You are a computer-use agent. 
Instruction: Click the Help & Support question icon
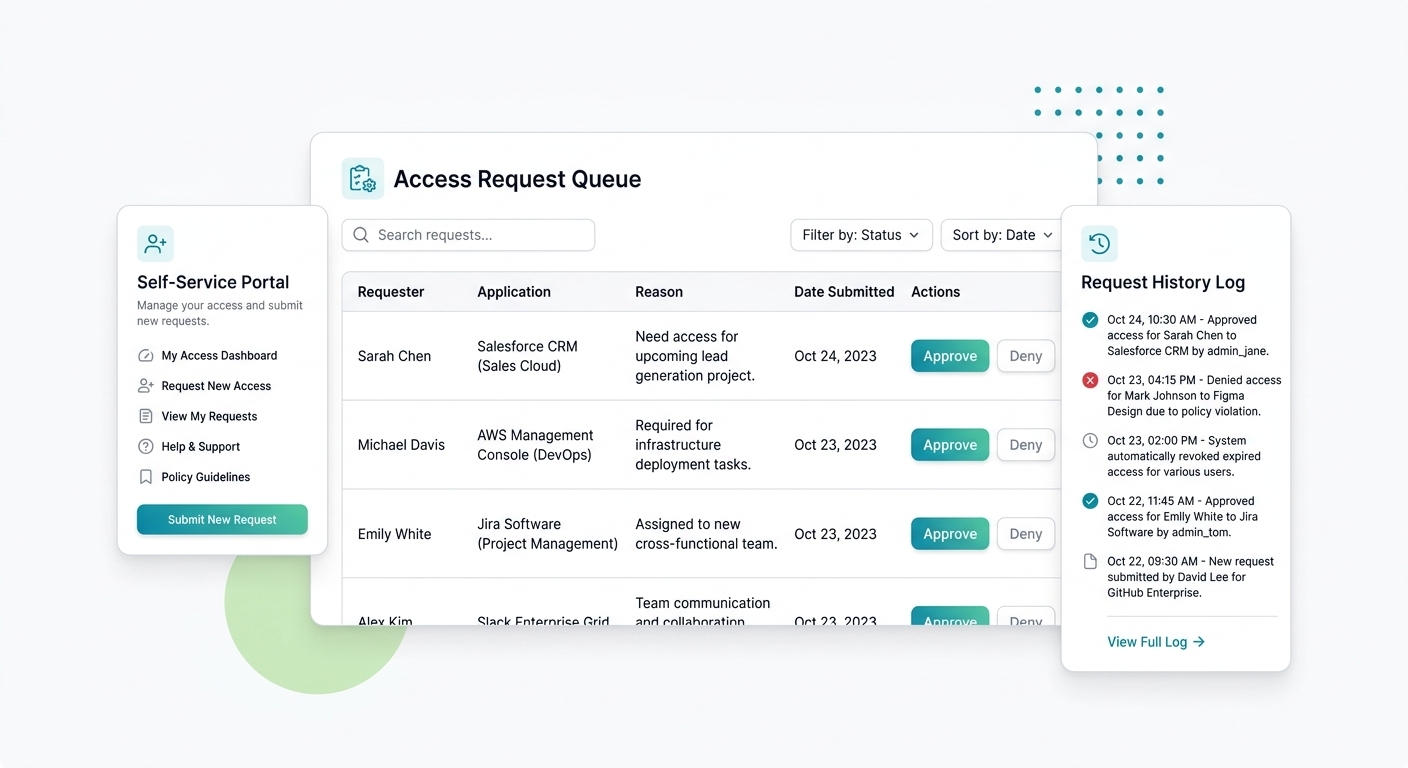[x=145, y=447]
